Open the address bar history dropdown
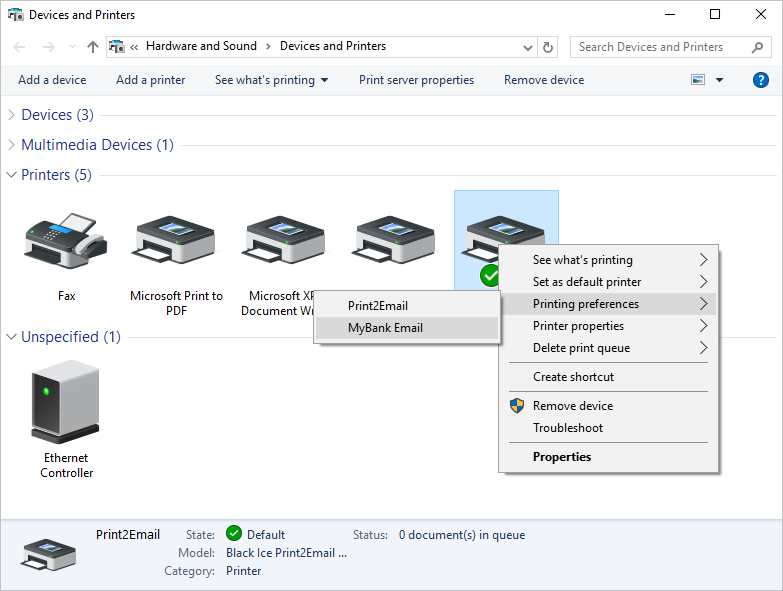 (x=527, y=47)
